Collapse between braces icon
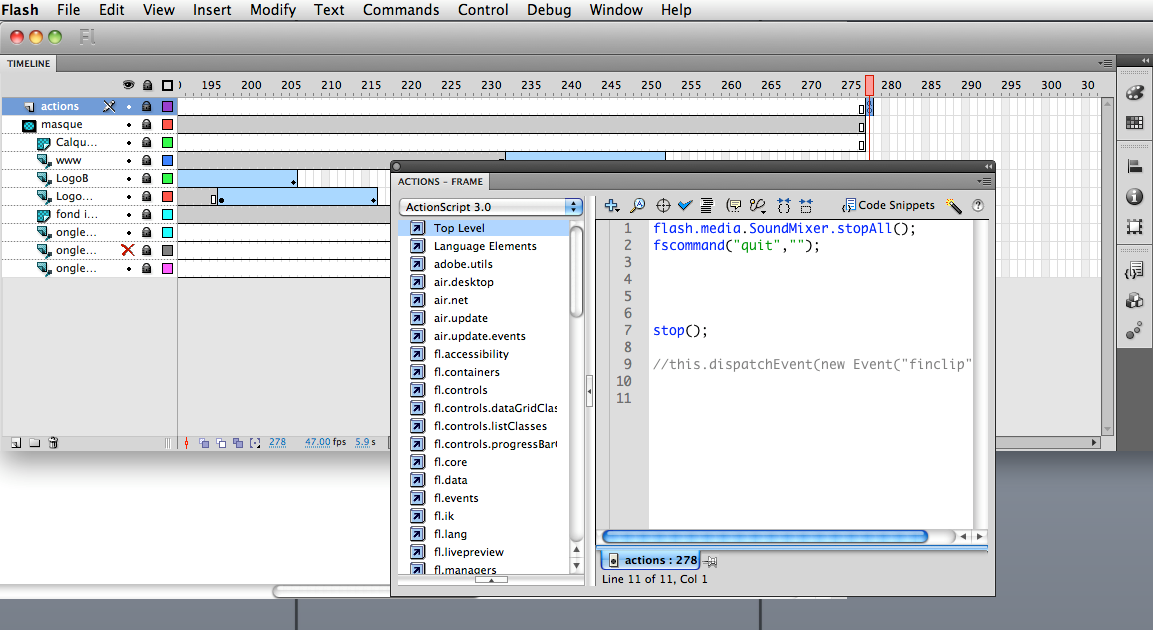Image resolution: width=1153 pixels, height=630 pixels. [784, 205]
